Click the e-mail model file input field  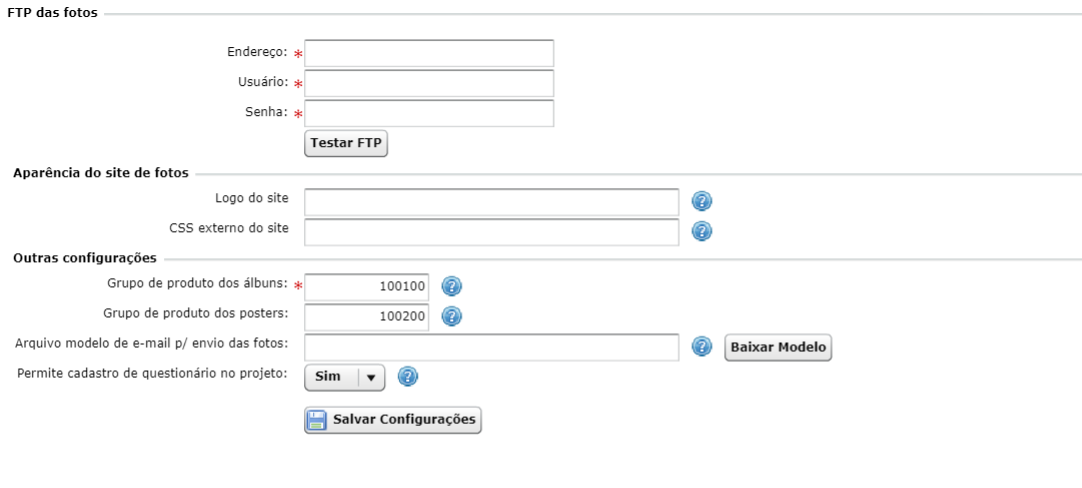[x=491, y=347]
